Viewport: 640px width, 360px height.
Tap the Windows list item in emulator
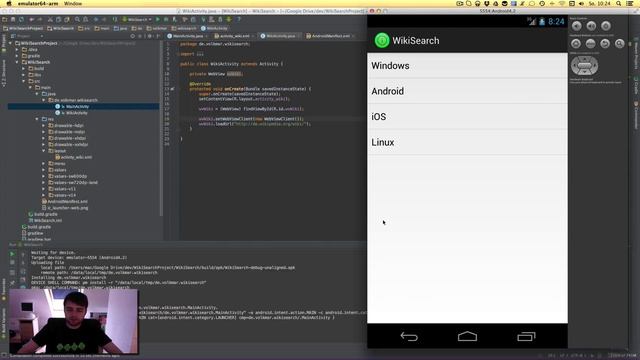467,66
